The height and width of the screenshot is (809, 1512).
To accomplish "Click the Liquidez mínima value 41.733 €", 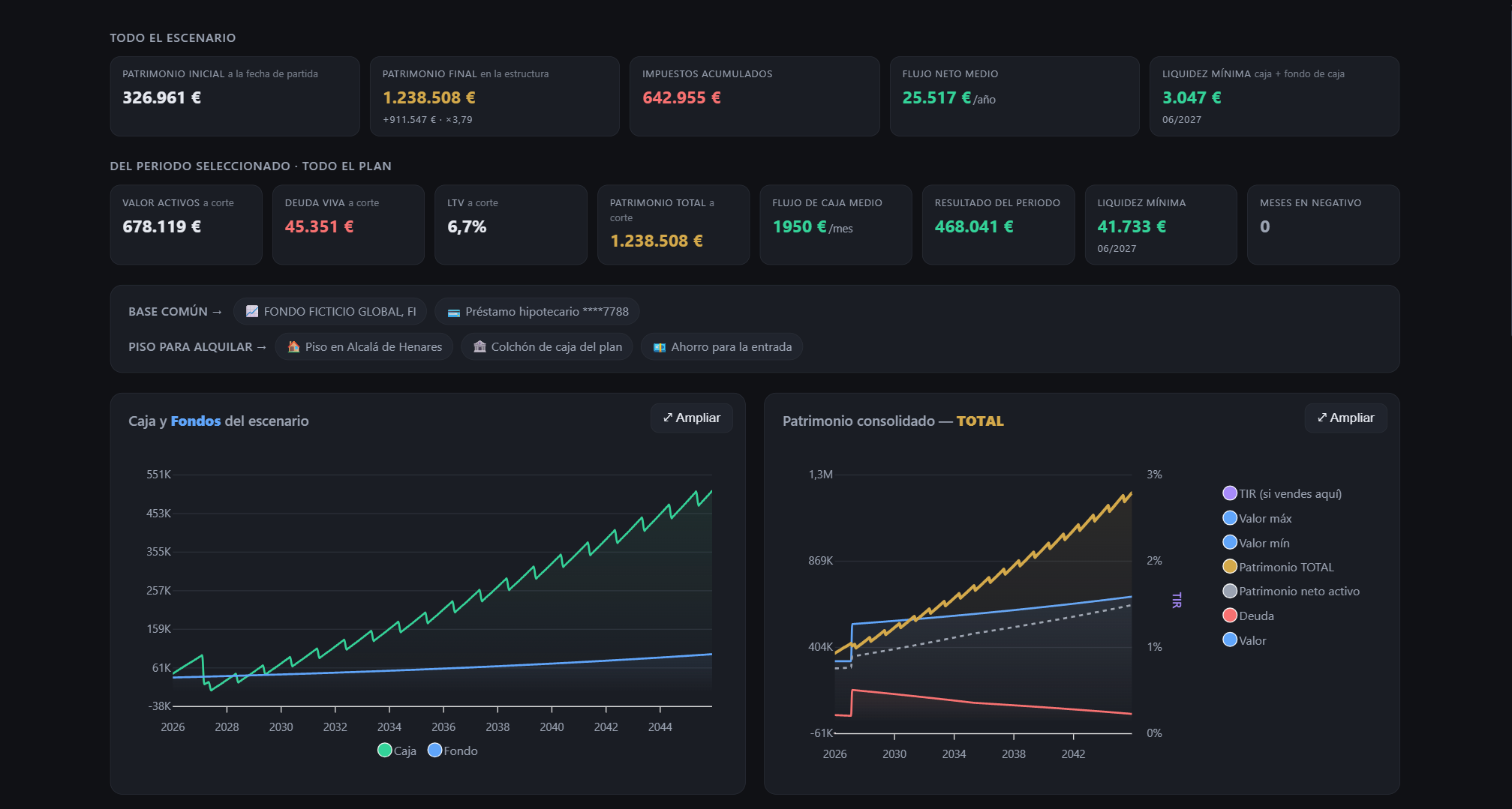I will tap(1131, 226).
